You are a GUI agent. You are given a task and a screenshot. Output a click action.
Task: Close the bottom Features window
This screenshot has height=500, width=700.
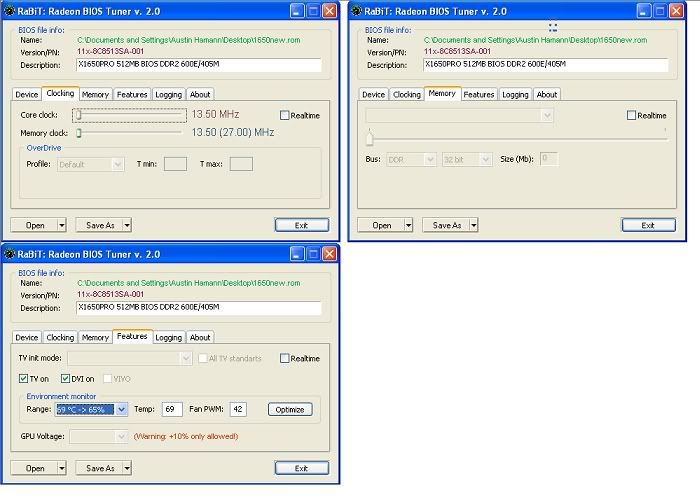[329, 254]
